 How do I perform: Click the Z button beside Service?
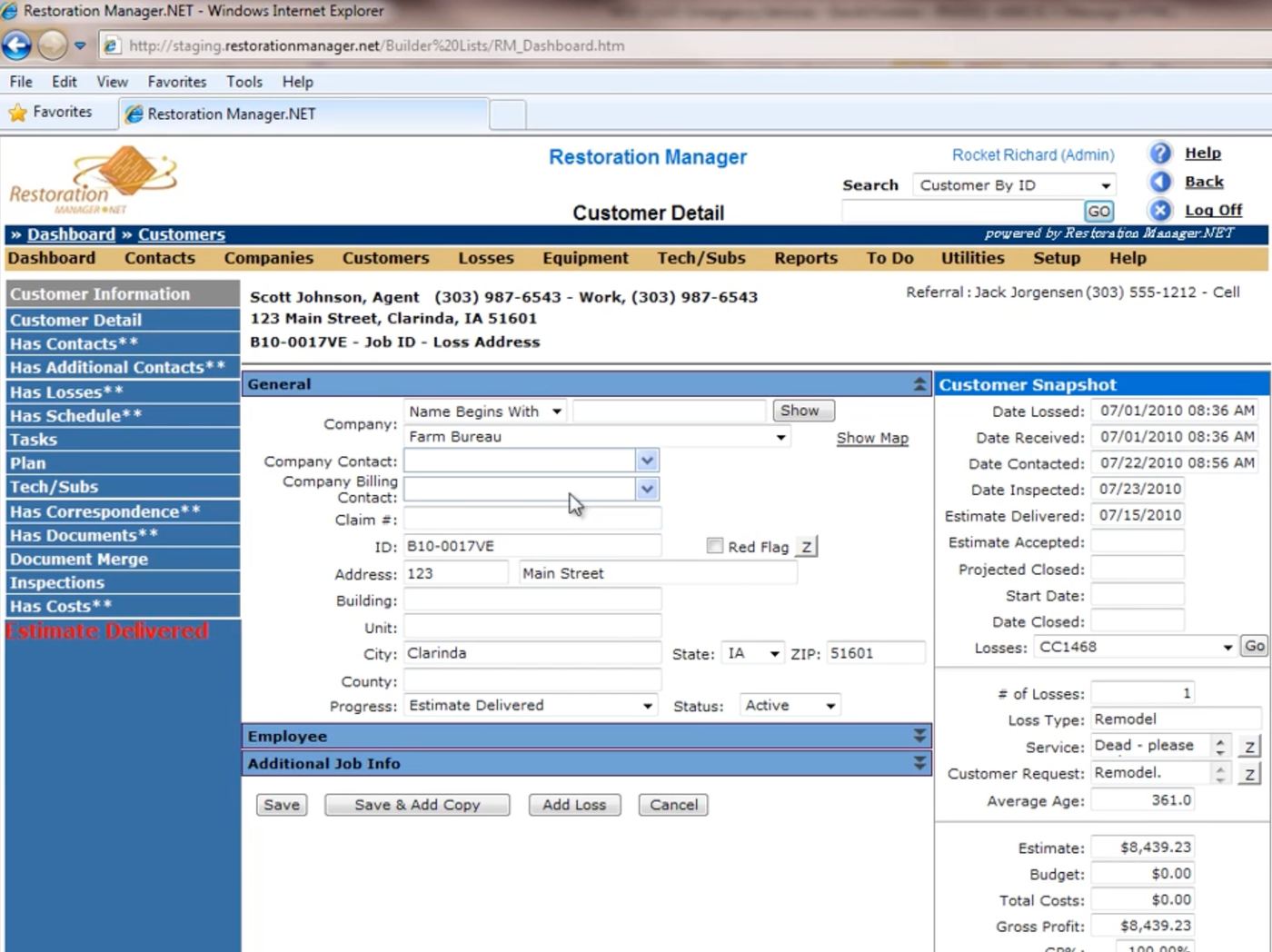tap(1249, 747)
